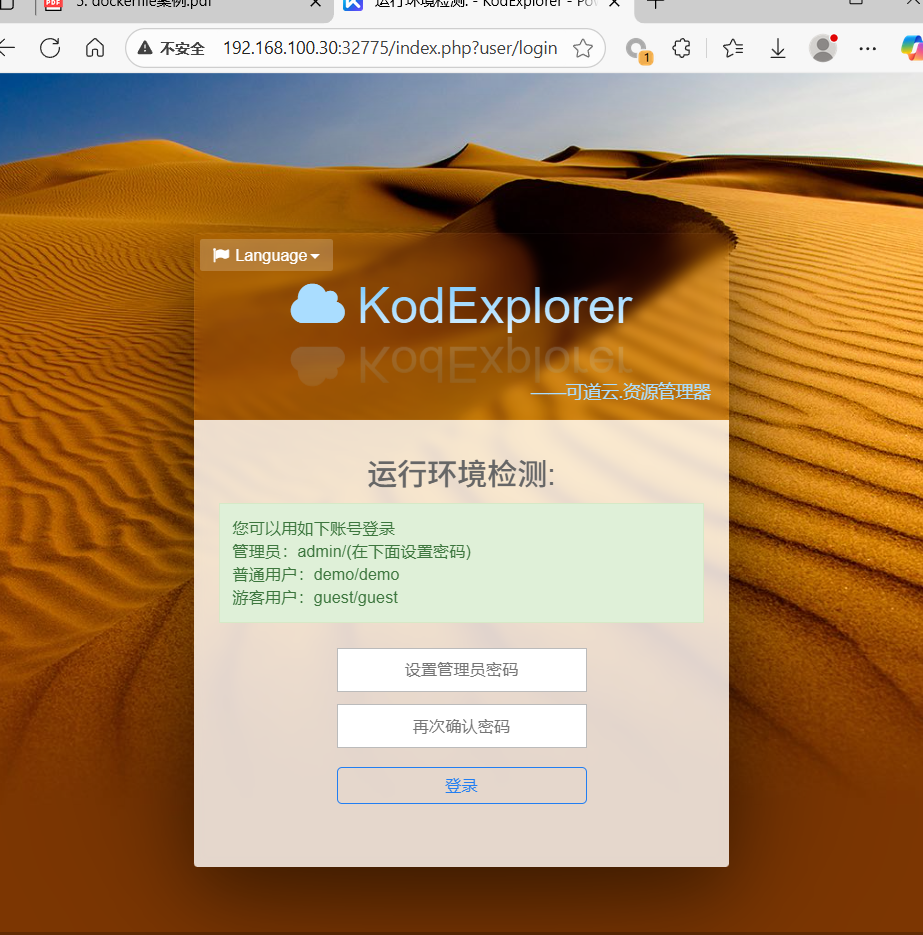The height and width of the screenshot is (935, 923).
Task: Focus the 设置管理员密码 password field
Action: 462,670
